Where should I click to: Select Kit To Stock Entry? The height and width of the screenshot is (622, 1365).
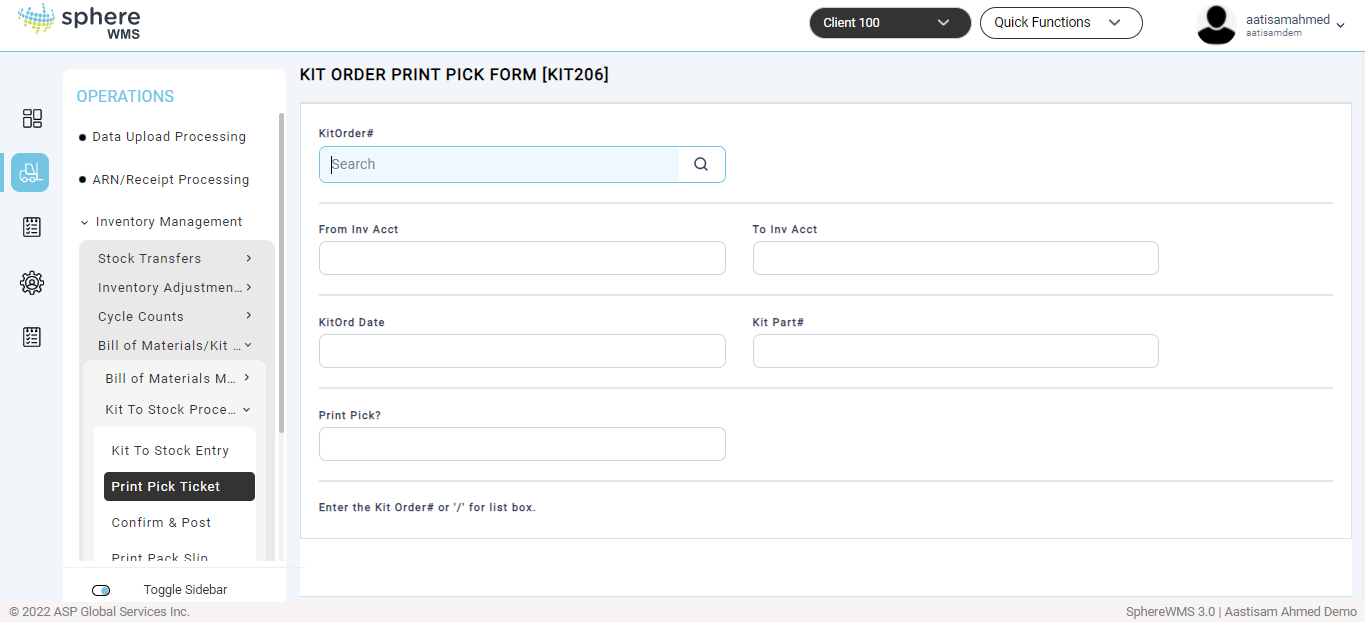pyautogui.click(x=170, y=451)
